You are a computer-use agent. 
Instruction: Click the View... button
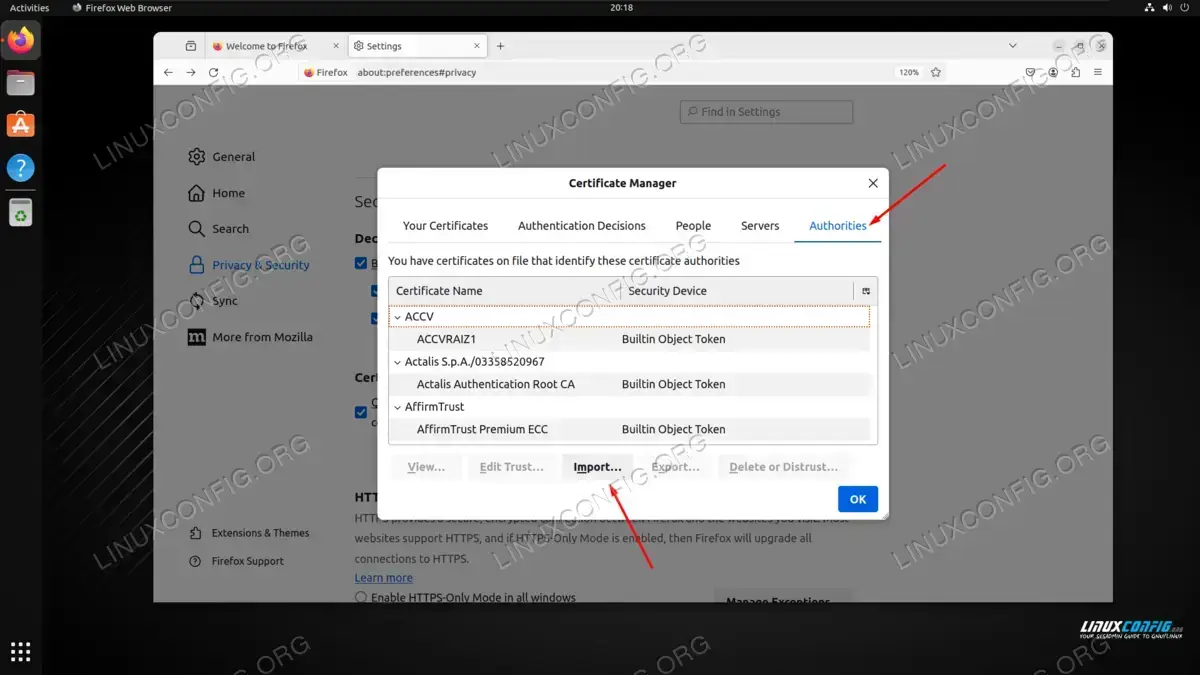426,467
